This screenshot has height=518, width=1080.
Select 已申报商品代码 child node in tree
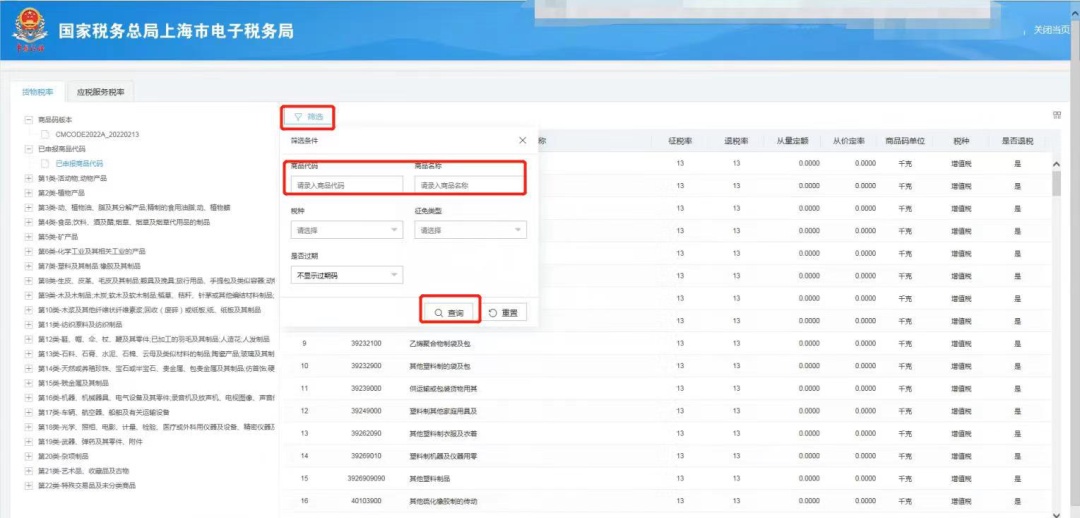click(x=78, y=163)
